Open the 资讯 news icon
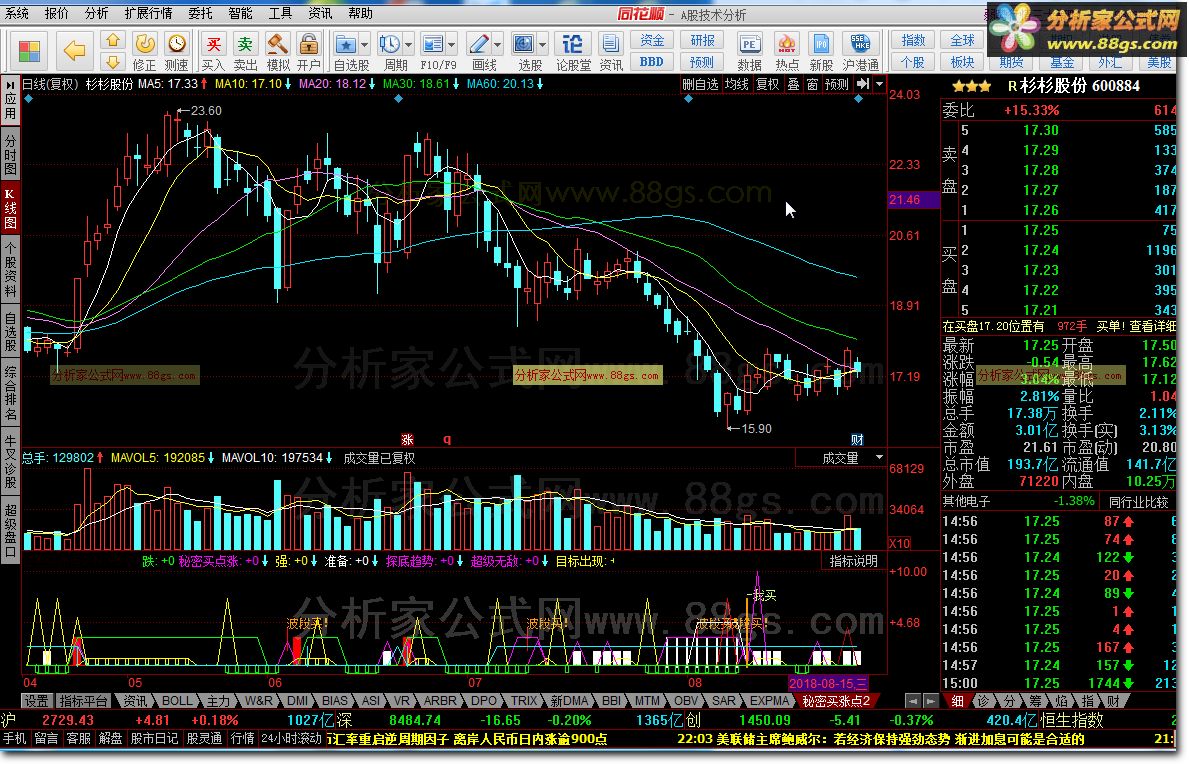The image size is (1189, 764). click(610, 44)
